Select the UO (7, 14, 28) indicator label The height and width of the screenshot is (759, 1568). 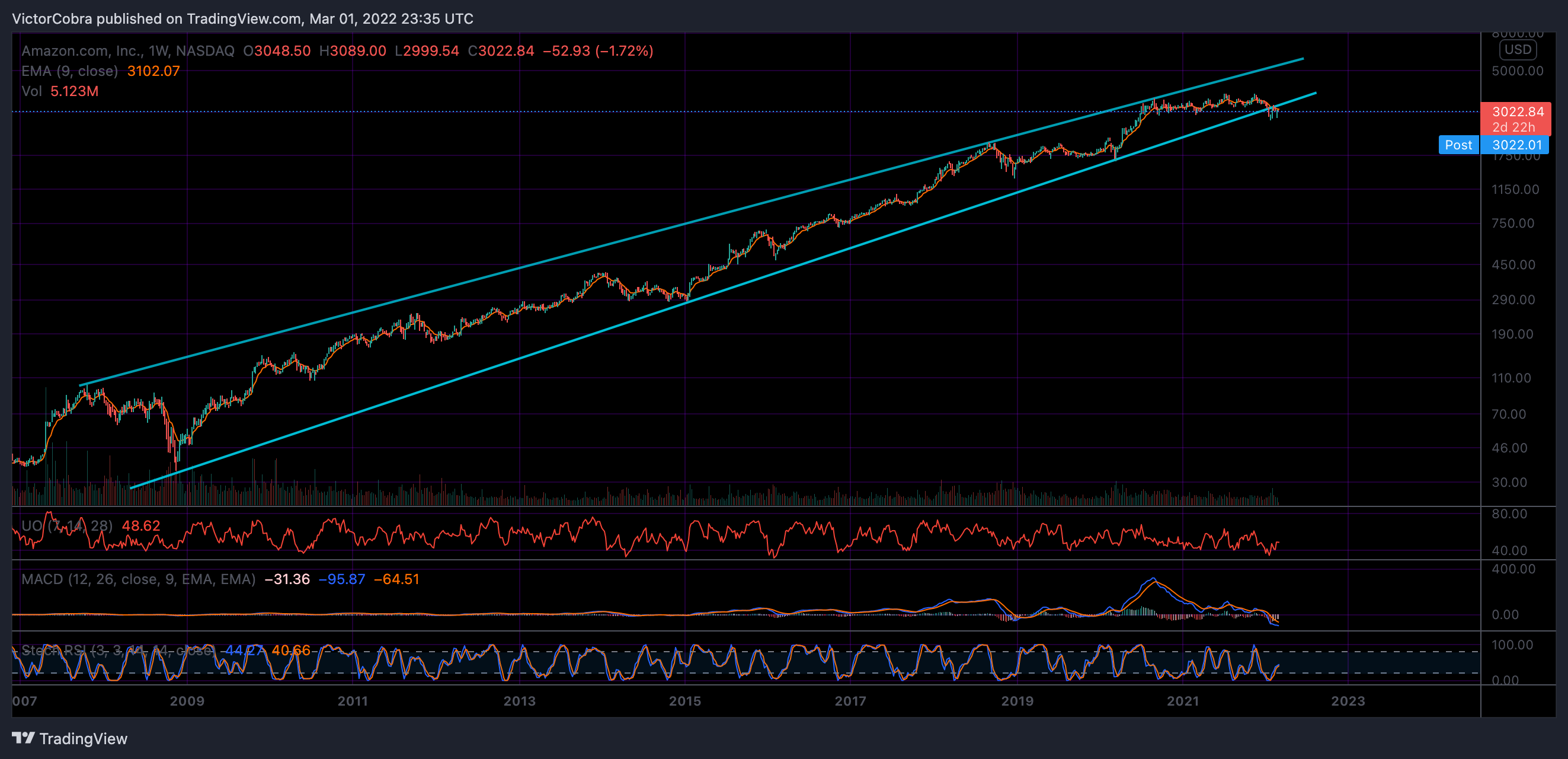[67, 526]
